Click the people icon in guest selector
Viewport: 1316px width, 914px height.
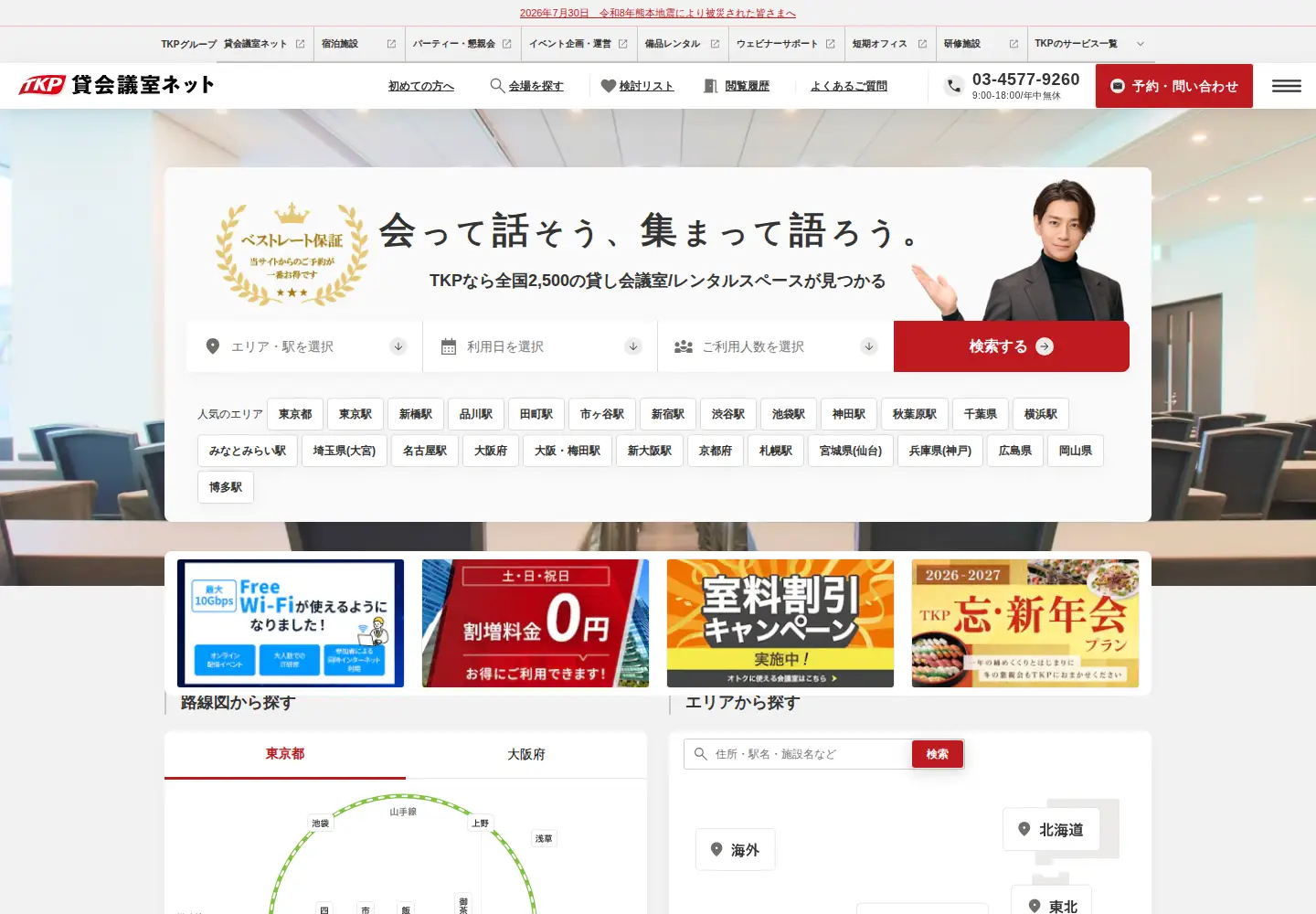(684, 346)
